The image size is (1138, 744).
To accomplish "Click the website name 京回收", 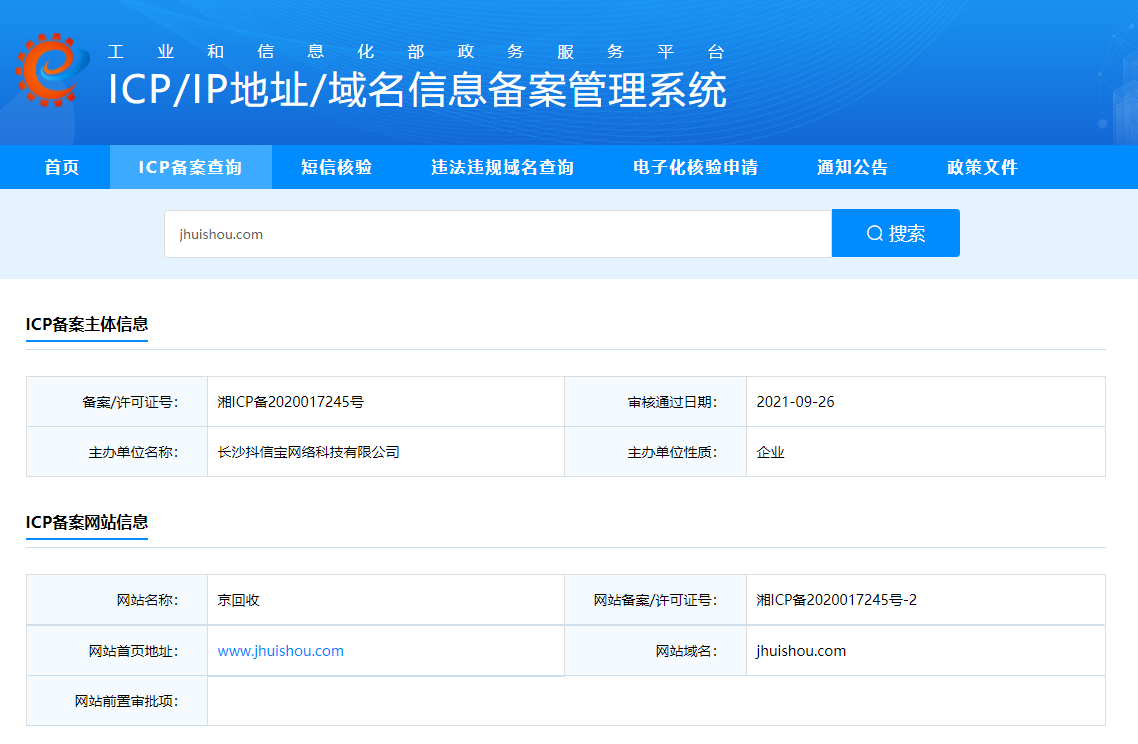I will (238, 600).
